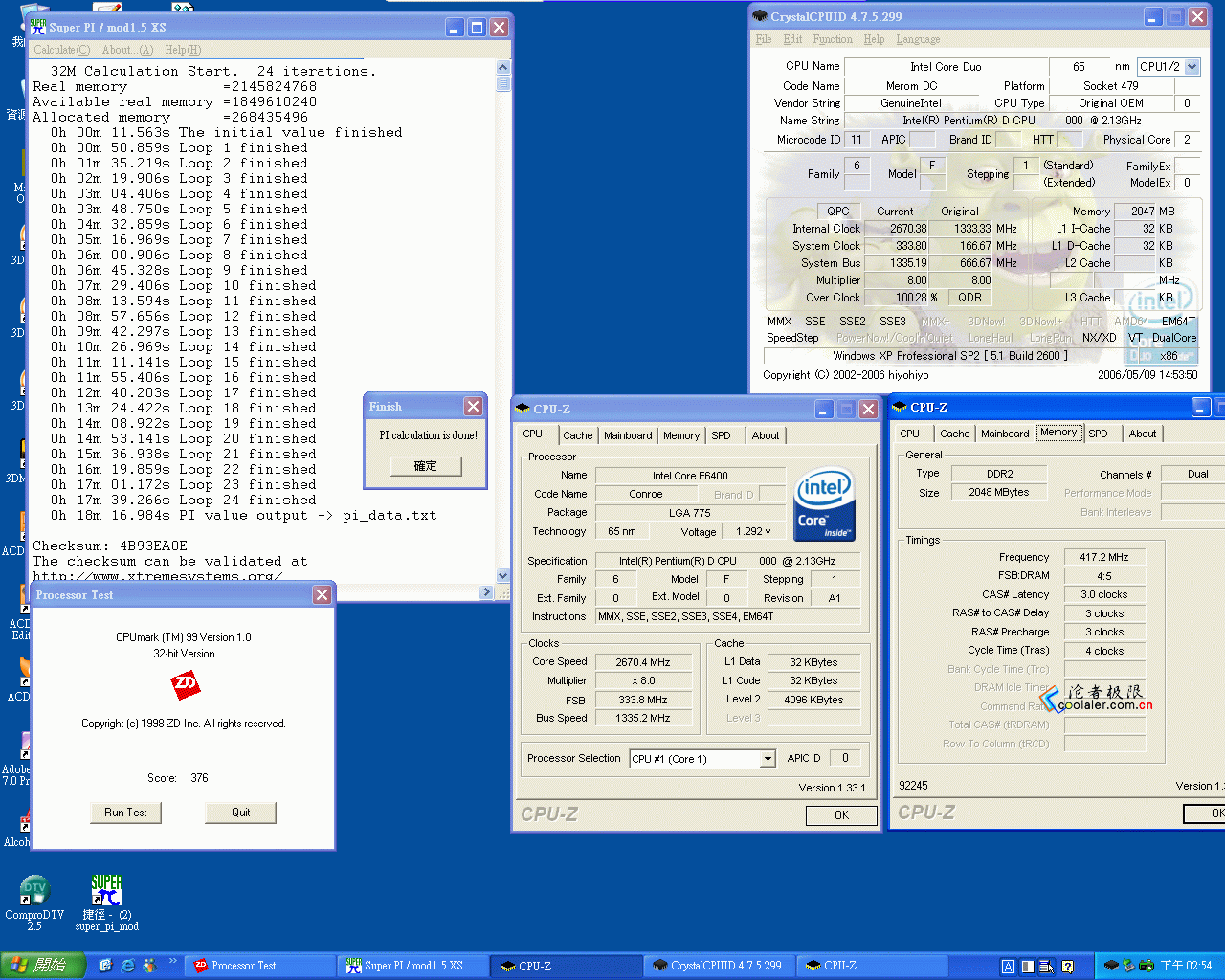Click the Super PI horizontal scrollbar right arrow
Image resolution: width=1225 pixels, height=980 pixels.
pos(486,592)
